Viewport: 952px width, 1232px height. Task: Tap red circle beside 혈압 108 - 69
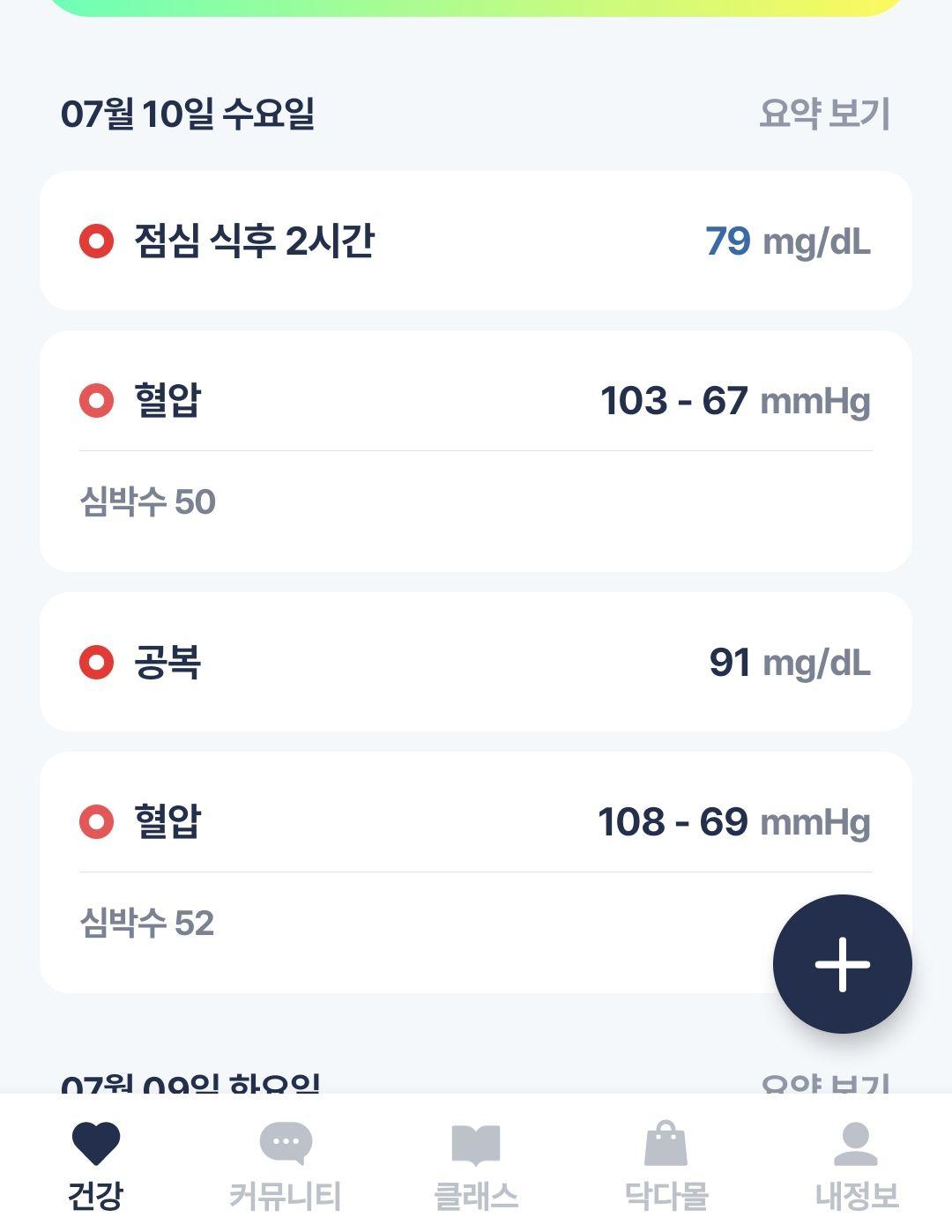pyautogui.click(x=96, y=821)
